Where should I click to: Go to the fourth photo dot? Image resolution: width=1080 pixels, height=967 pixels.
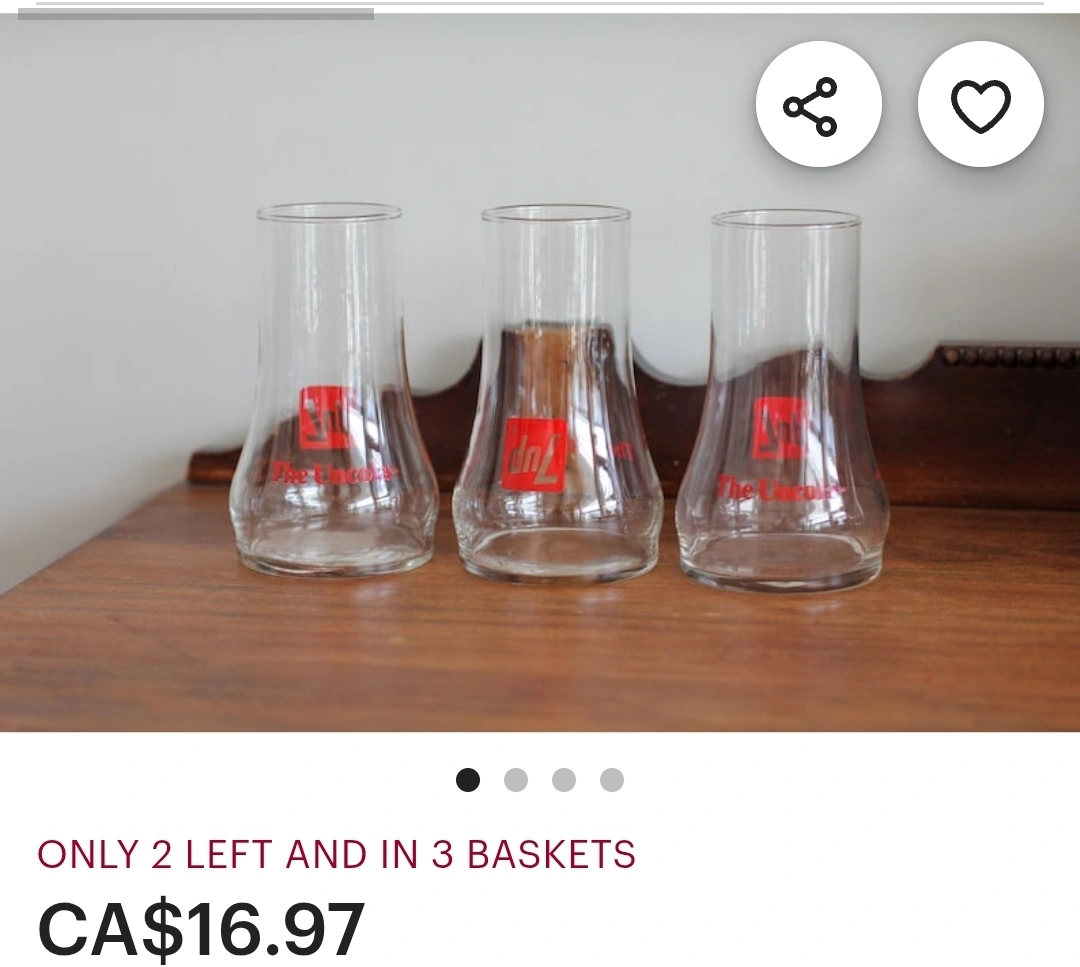(x=612, y=780)
